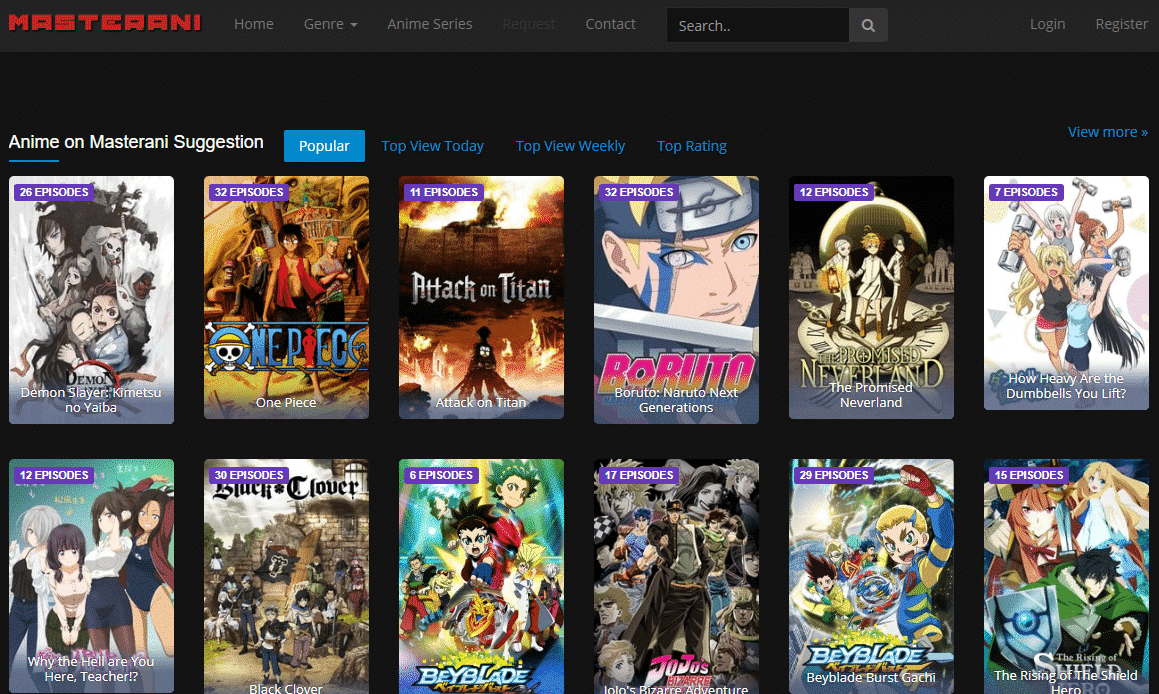Click the search magnifier icon button
This screenshot has width=1159, height=694.
pos(869,25)
